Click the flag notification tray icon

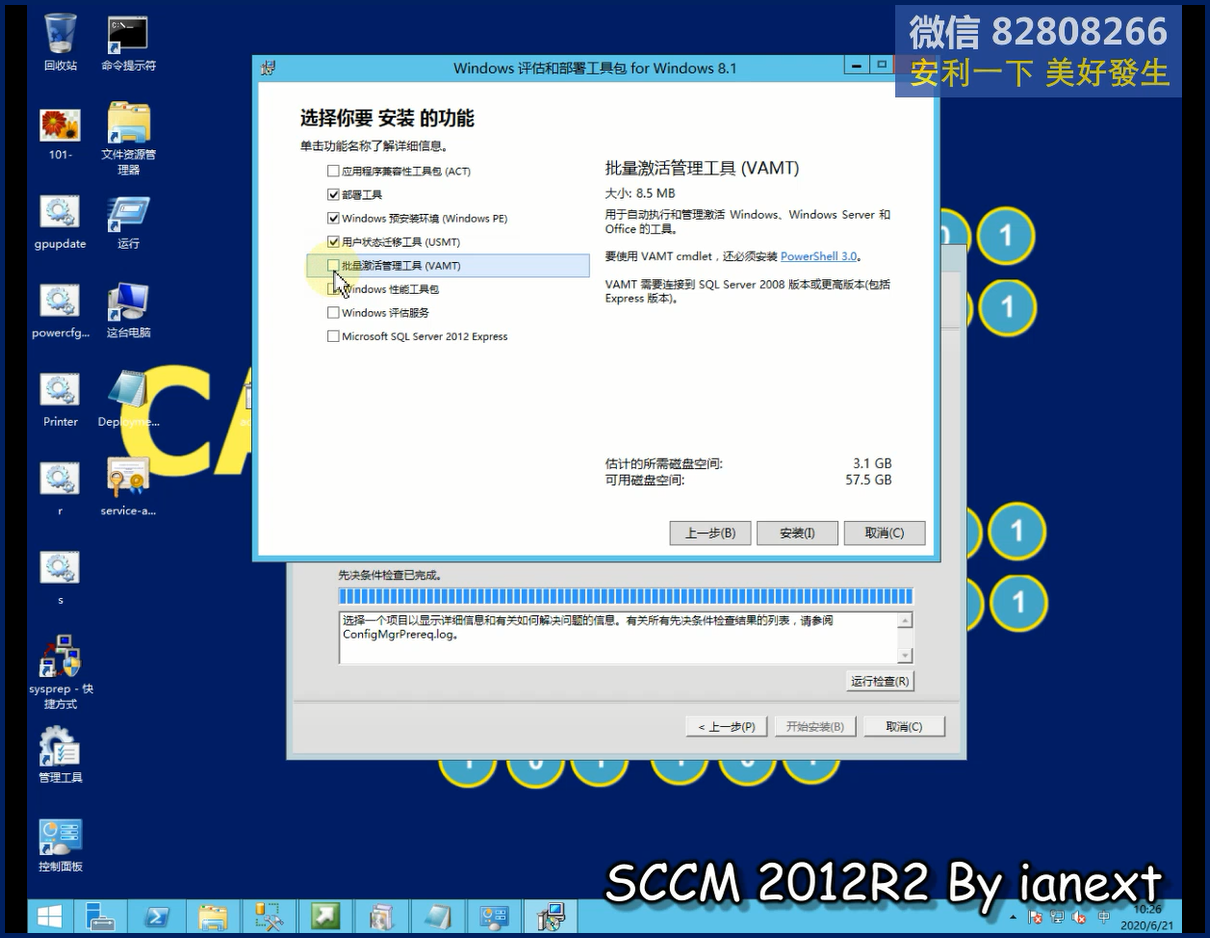point(1036,917)
